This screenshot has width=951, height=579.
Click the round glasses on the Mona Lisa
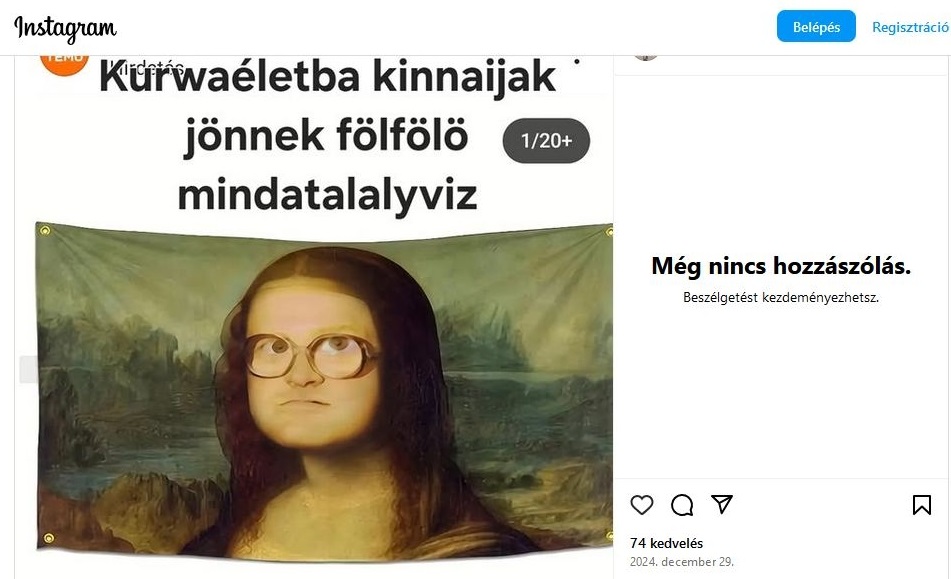[x=312, y=356]
